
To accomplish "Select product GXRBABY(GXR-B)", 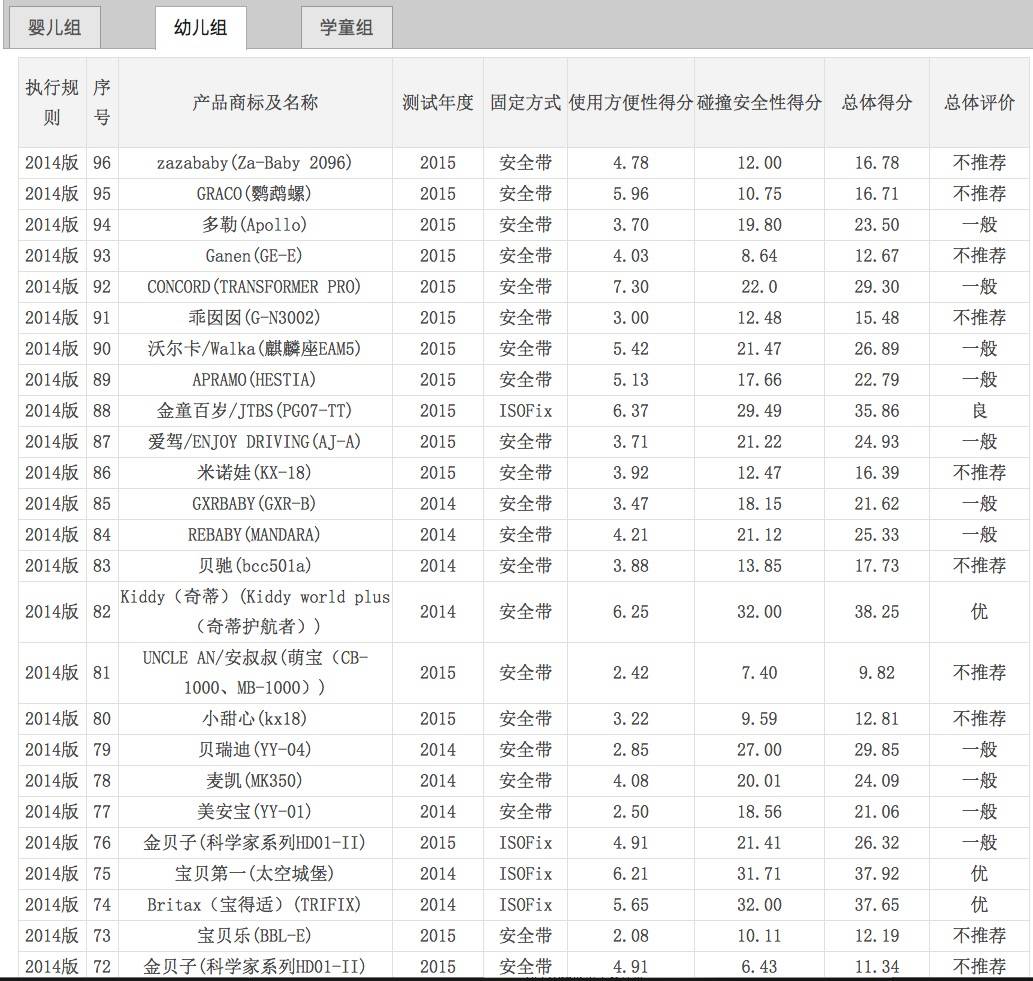I will (255, 503).
